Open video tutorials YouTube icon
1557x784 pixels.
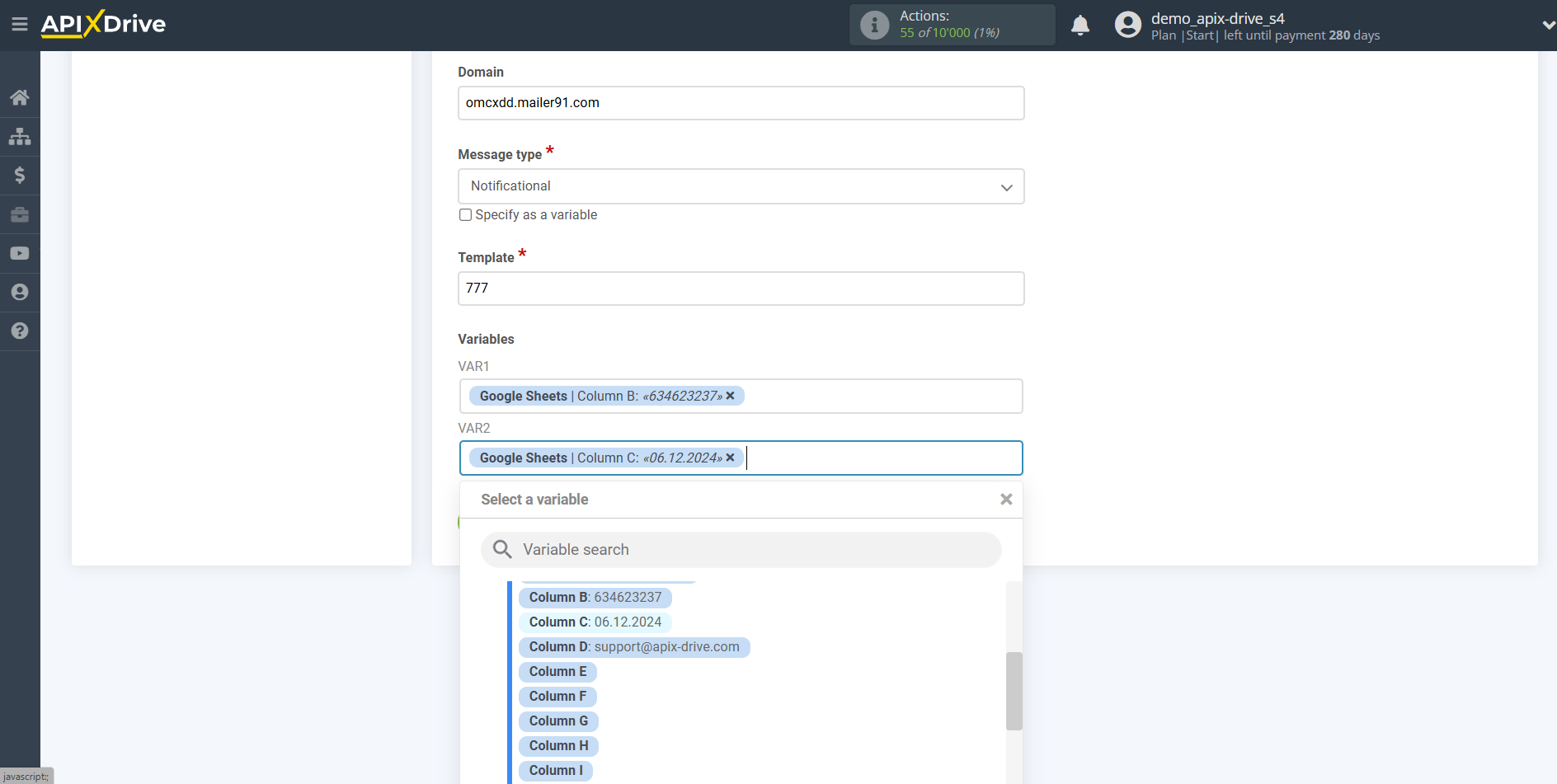(20, 253)
